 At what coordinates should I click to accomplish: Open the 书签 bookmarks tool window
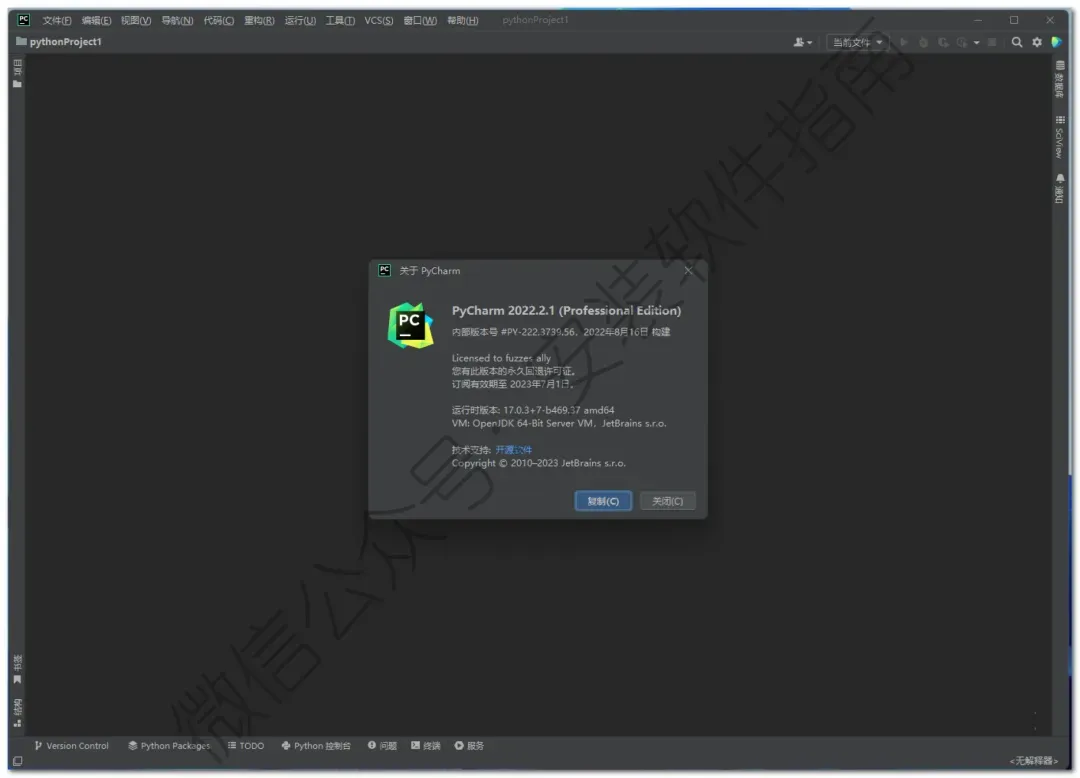click(17, 669)
